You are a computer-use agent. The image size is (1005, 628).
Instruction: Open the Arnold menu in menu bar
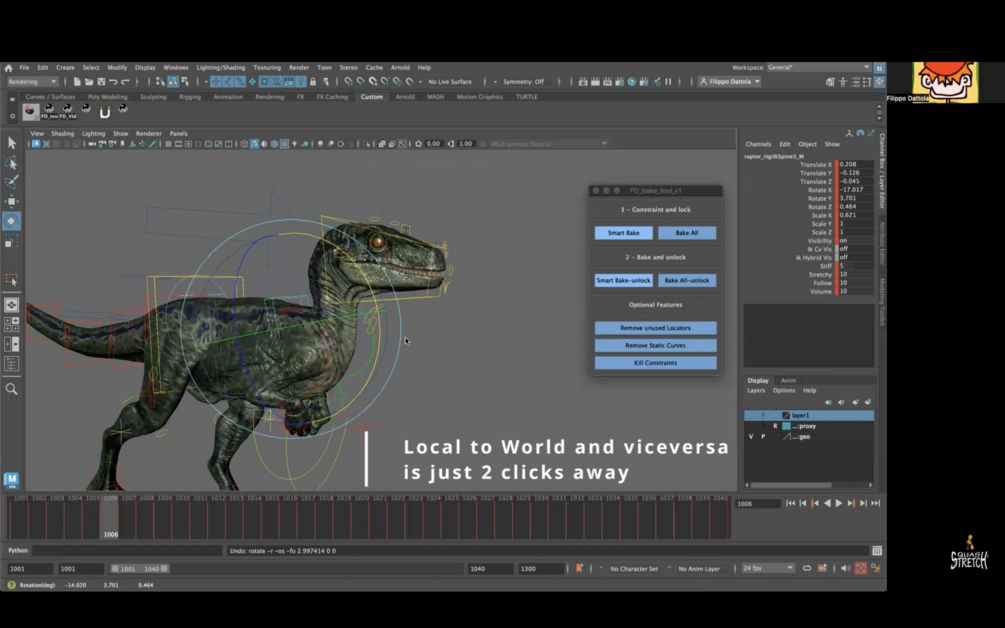400,67
